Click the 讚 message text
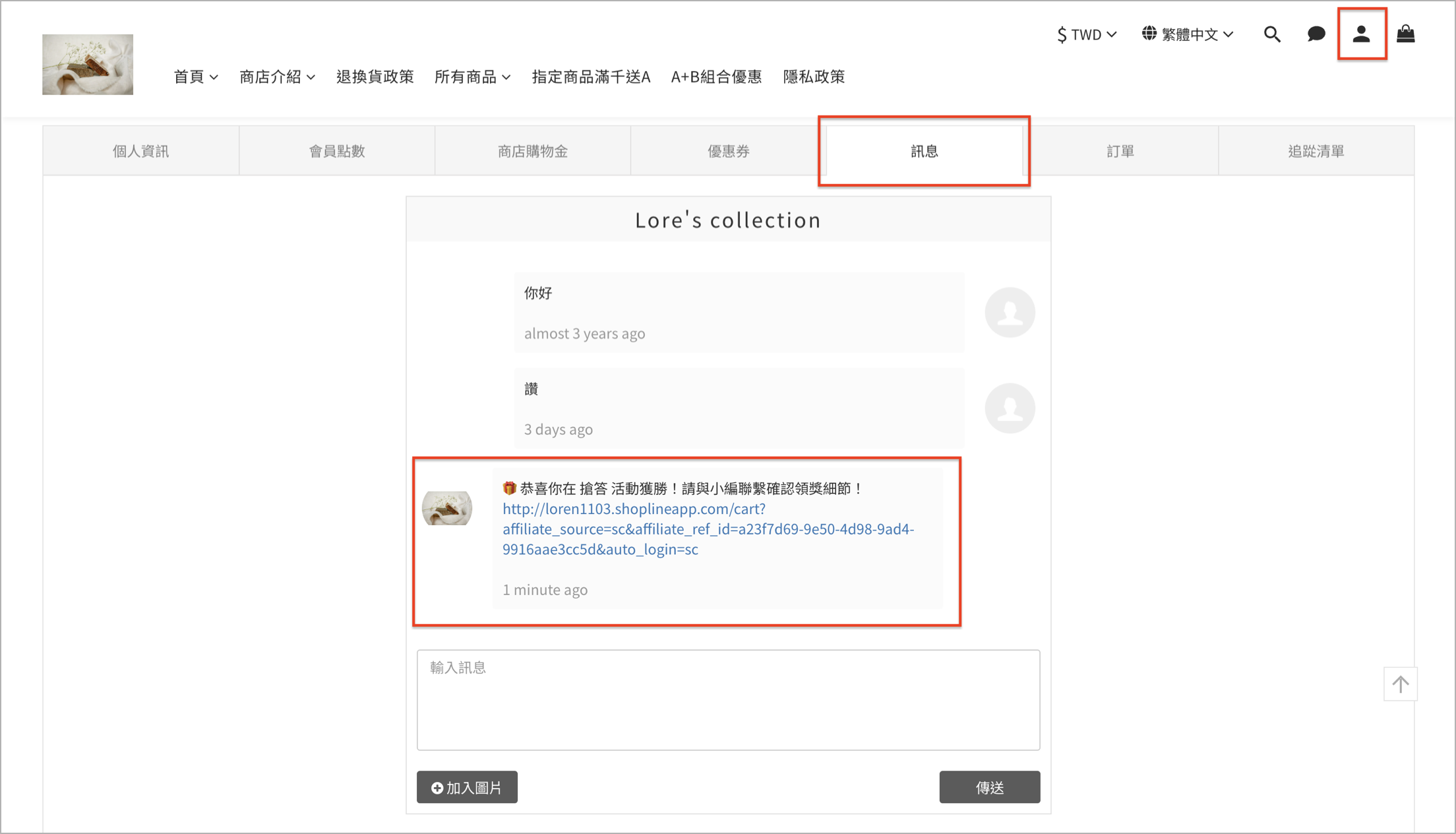1456x834 pixels. (531, 389)
